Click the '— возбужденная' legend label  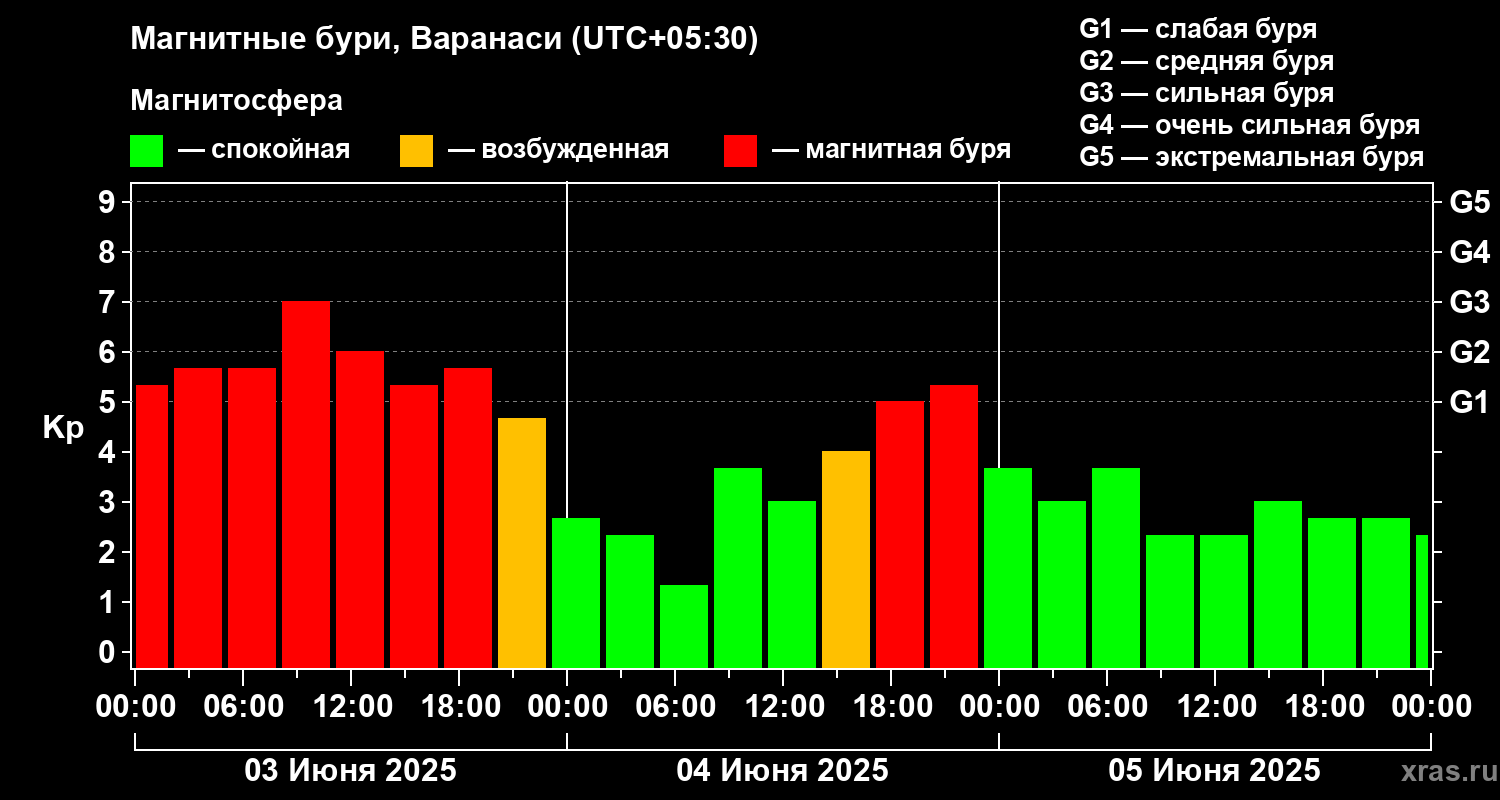coord(558,150)
